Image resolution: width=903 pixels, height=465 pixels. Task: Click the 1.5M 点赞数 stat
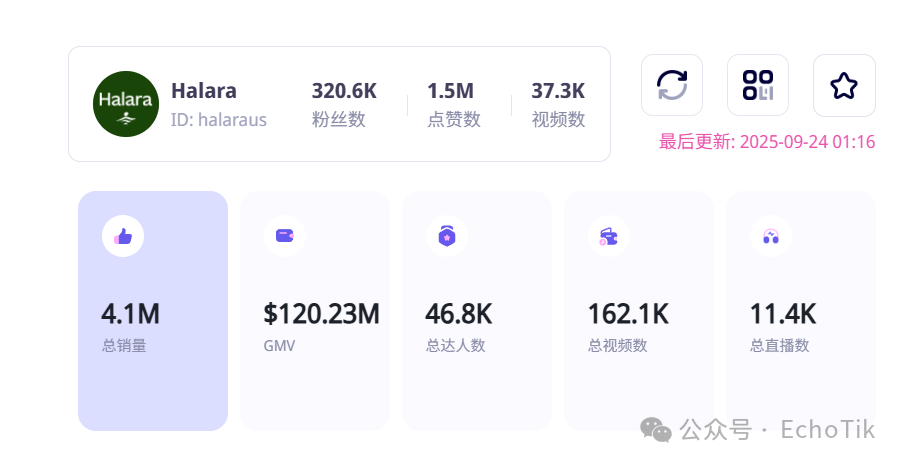tap(453, 104)
